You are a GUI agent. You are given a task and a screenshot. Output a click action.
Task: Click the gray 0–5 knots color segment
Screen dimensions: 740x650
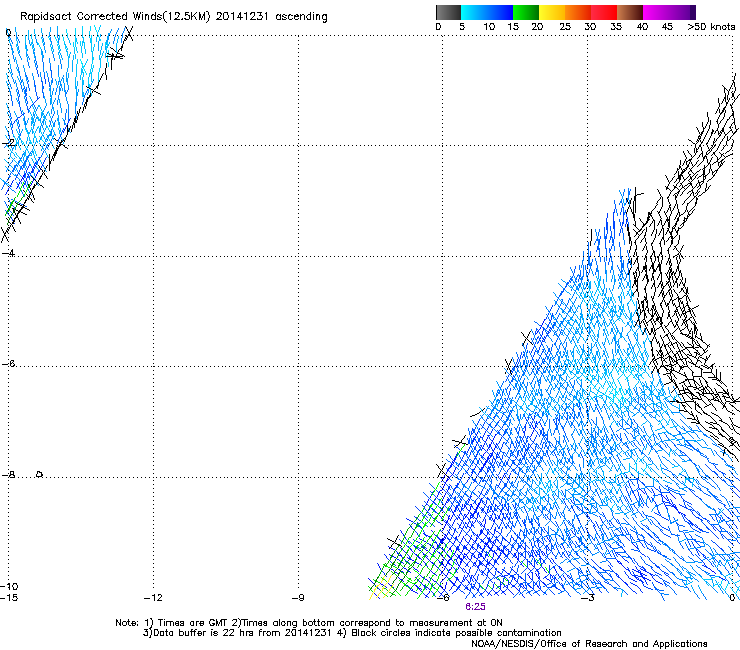tap(448, 12)
